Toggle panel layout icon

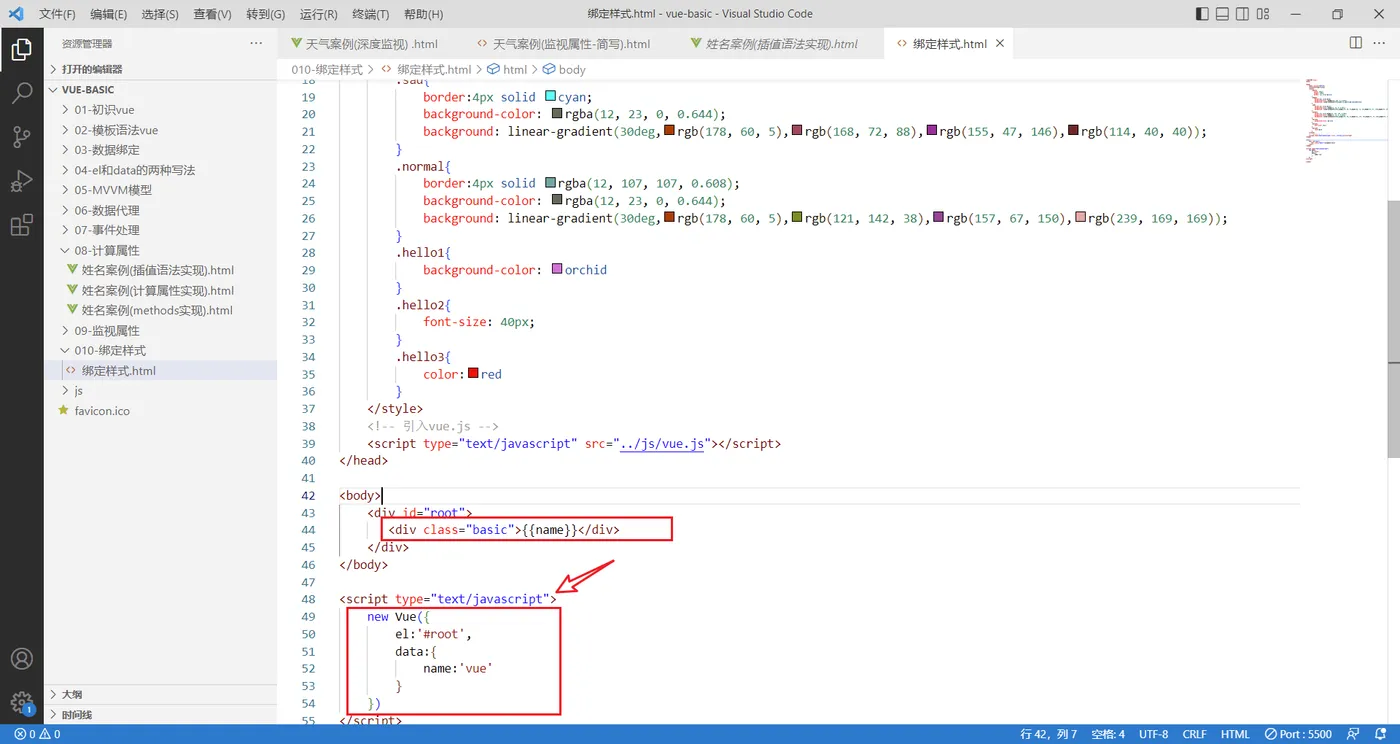click(1222, 14)
